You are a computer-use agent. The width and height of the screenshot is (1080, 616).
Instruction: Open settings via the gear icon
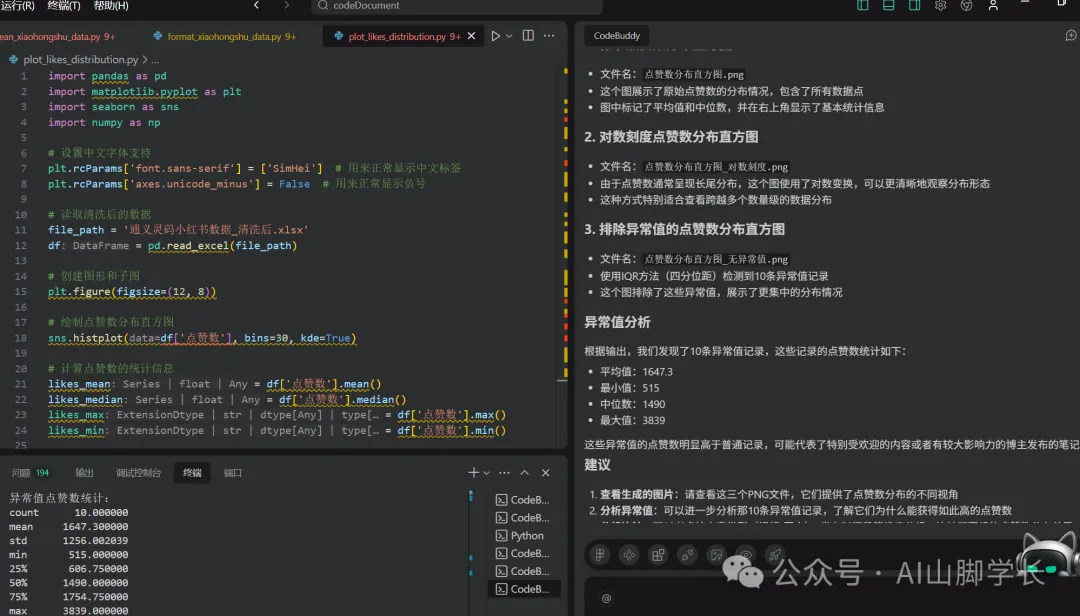(940, 6)
